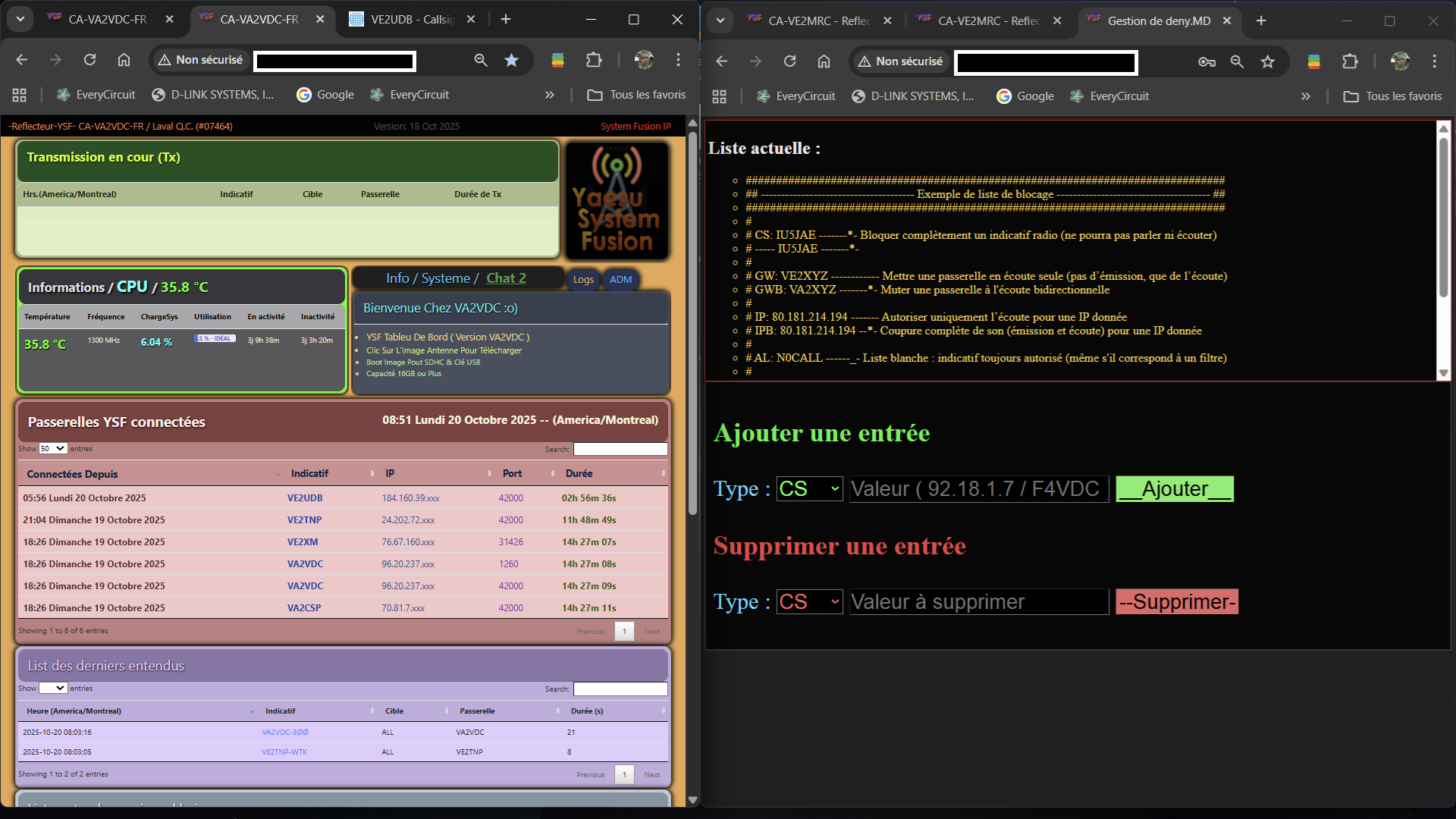Click the zoom magnifier icon in left browser
The height and width of the screenshot is (819, 1456).
481,60
